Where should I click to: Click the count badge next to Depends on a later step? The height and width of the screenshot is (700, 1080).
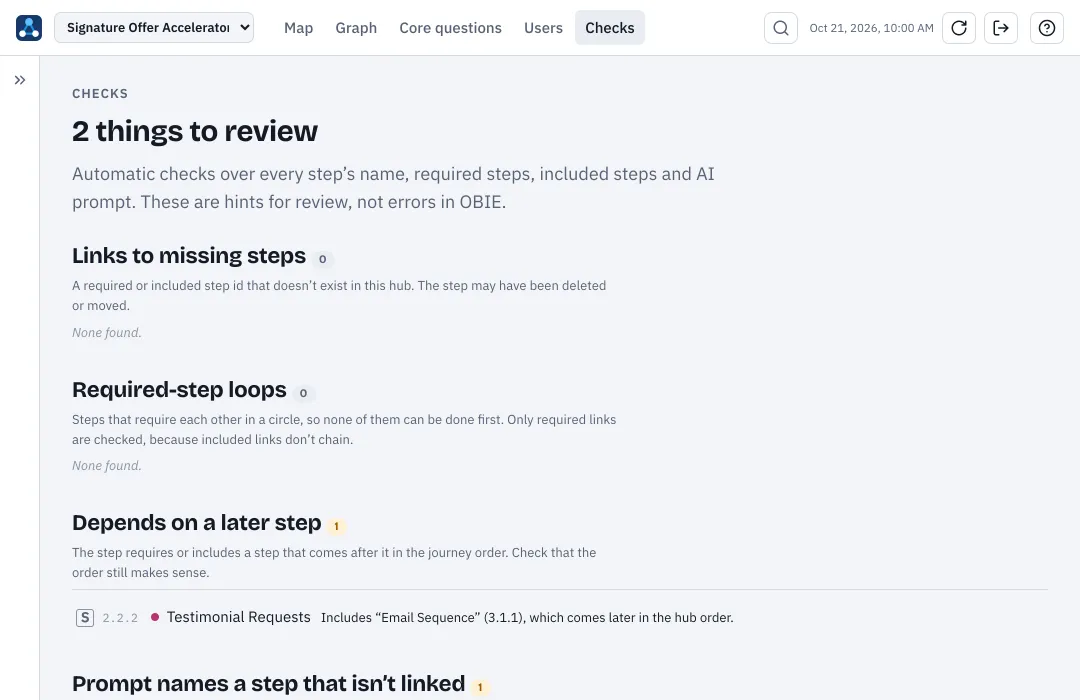336,526
